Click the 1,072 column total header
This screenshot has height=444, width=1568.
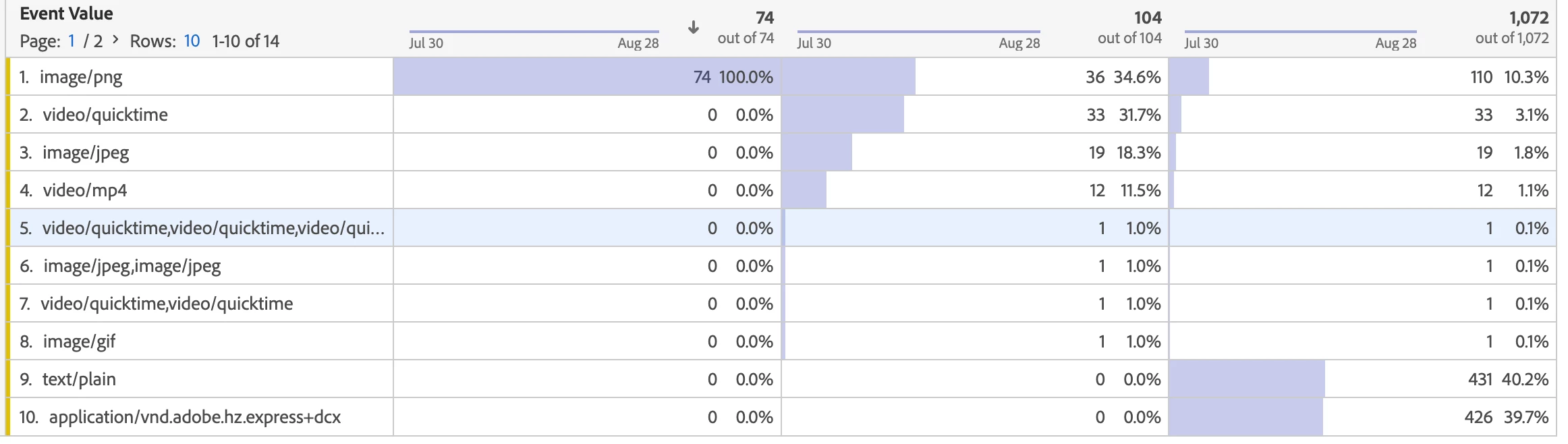(1512, 28)
